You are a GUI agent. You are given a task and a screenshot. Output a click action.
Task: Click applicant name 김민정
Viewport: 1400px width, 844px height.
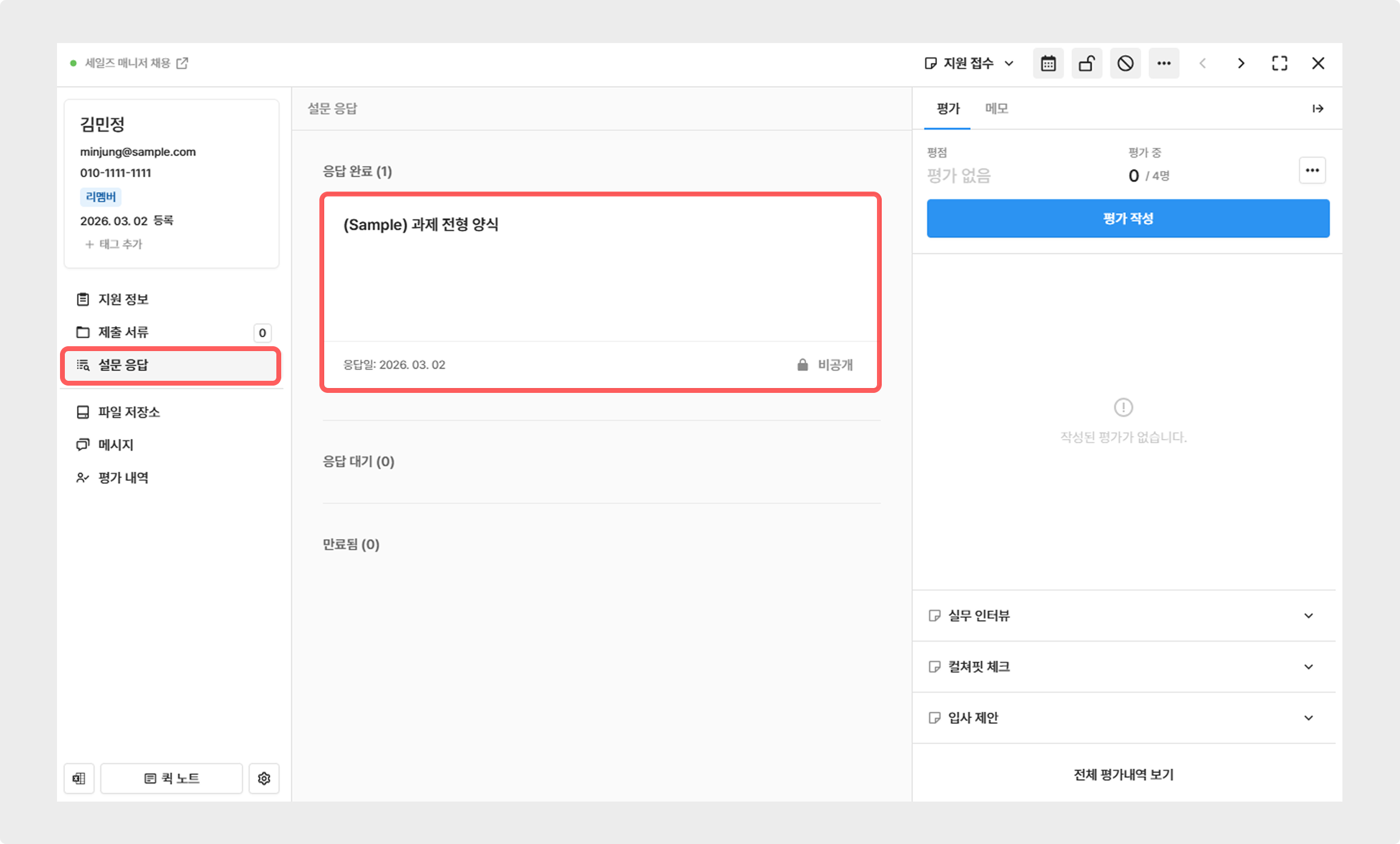pyautogui.click(x=102, y=124)
